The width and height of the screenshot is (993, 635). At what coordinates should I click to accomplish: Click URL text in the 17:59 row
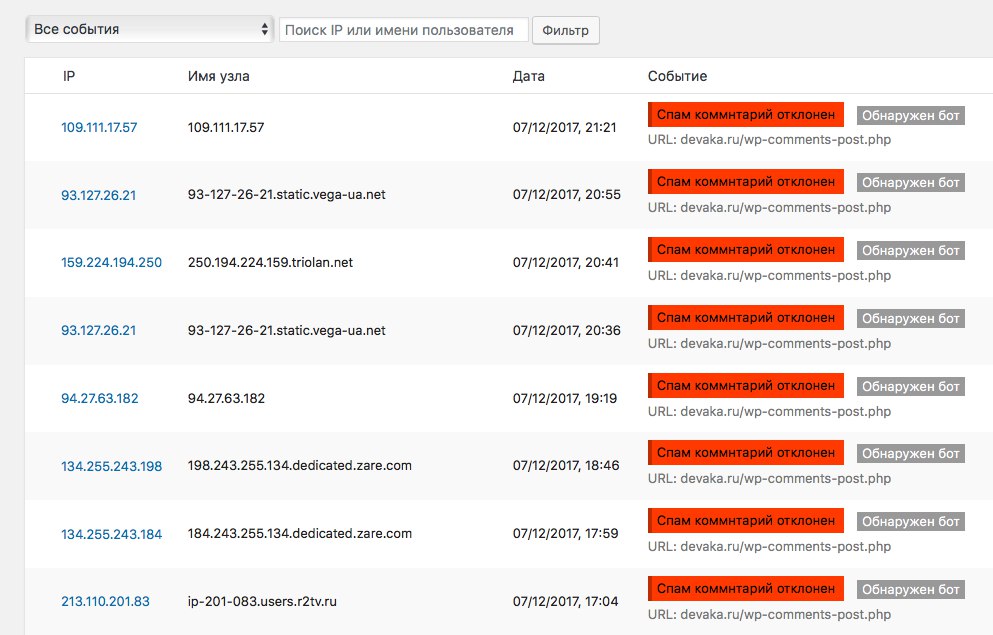[x=769, y=546]
